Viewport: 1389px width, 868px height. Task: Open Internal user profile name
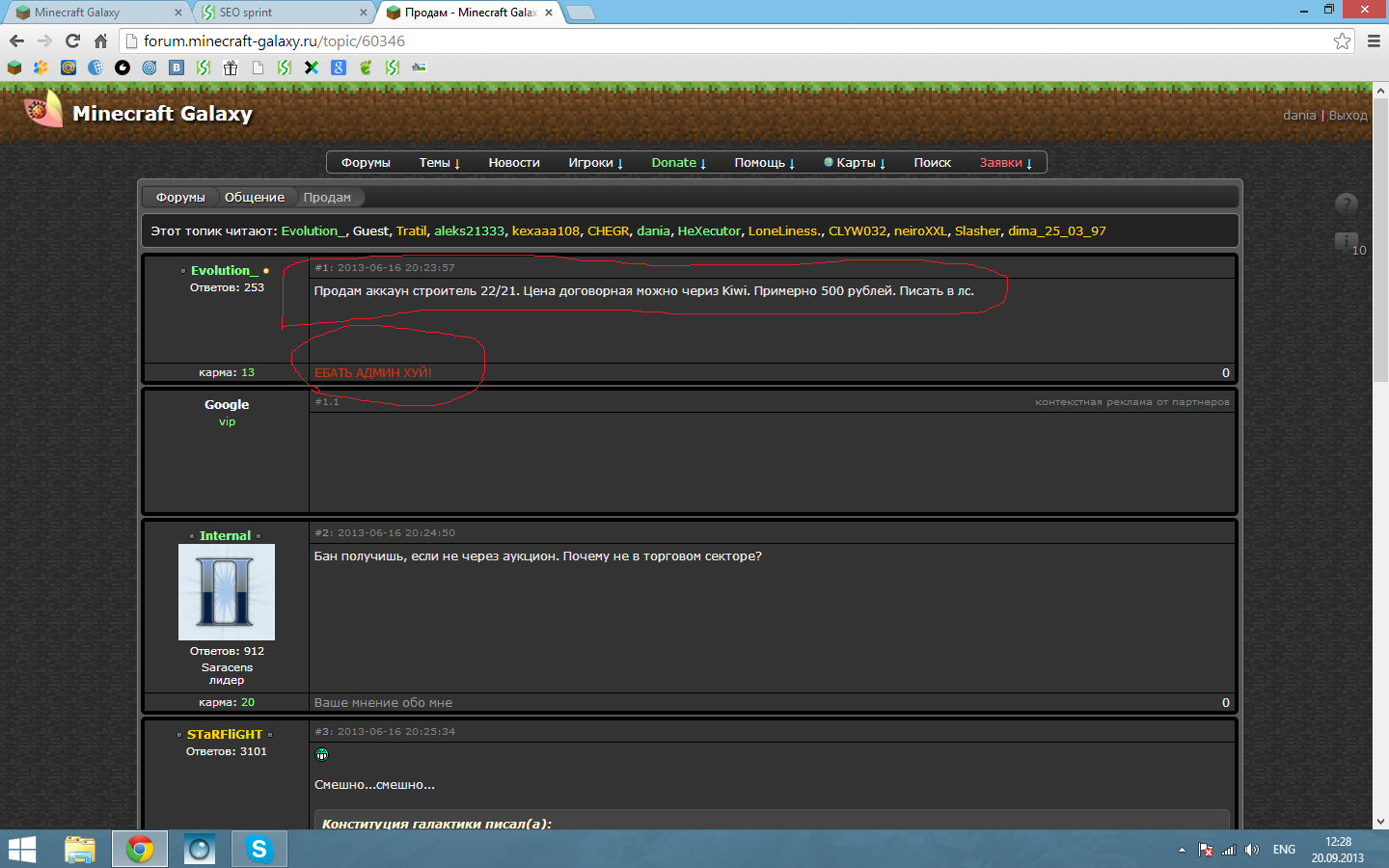click(x=225, y=535)
